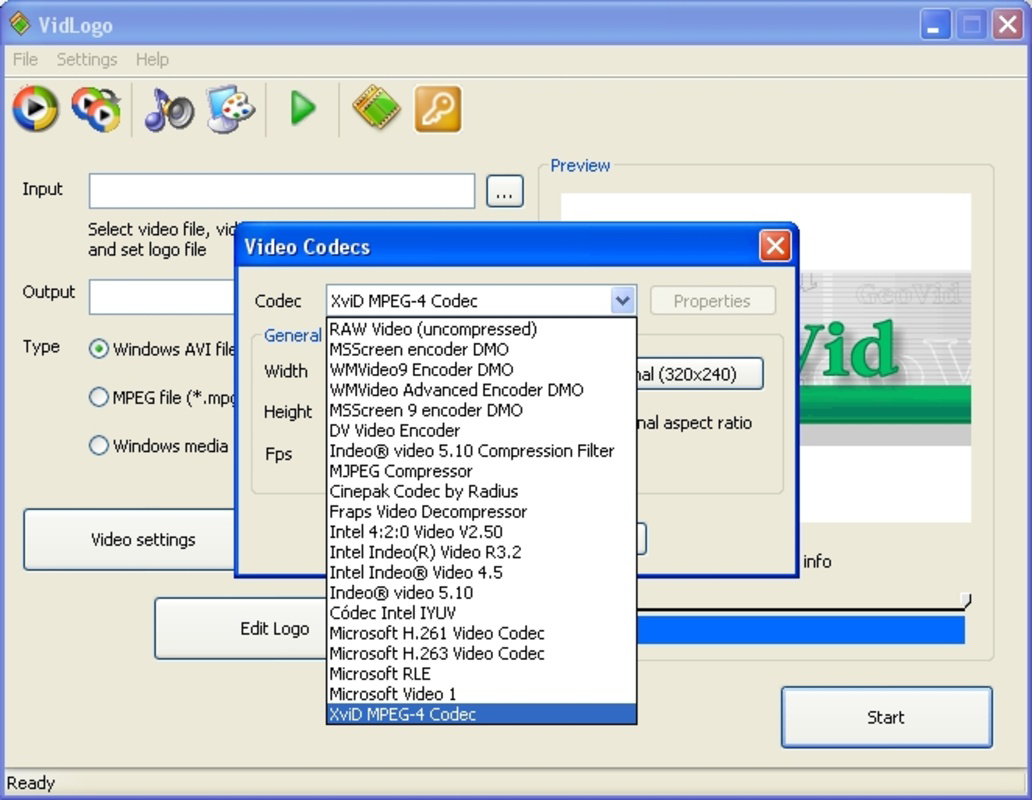
Task: Open the Codec dropdown list
Action: [623, 300]
